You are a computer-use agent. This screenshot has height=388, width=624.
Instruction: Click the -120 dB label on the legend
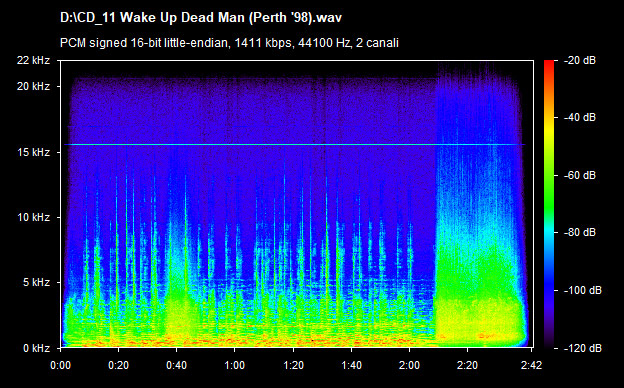point(583,348)
